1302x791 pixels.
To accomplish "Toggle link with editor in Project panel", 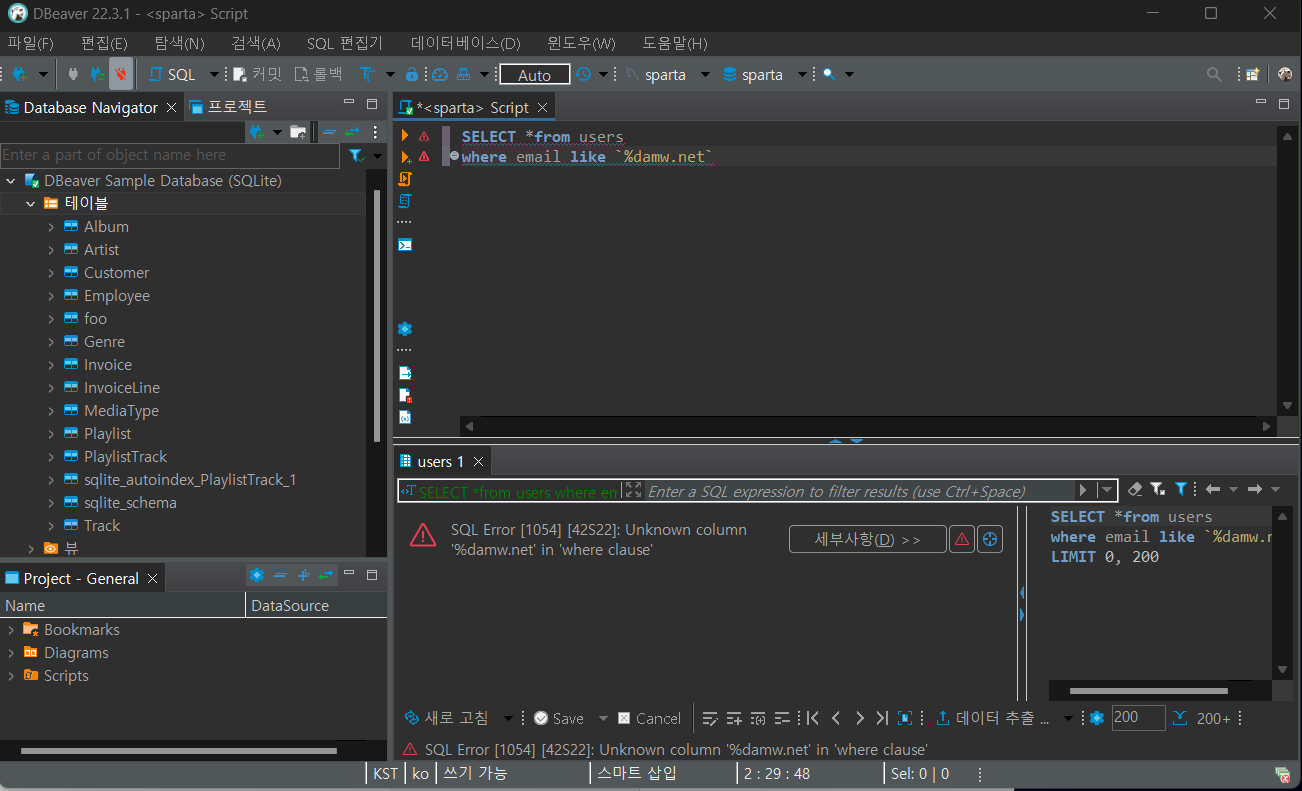I will pyautogui.click(x=326, y=575).
